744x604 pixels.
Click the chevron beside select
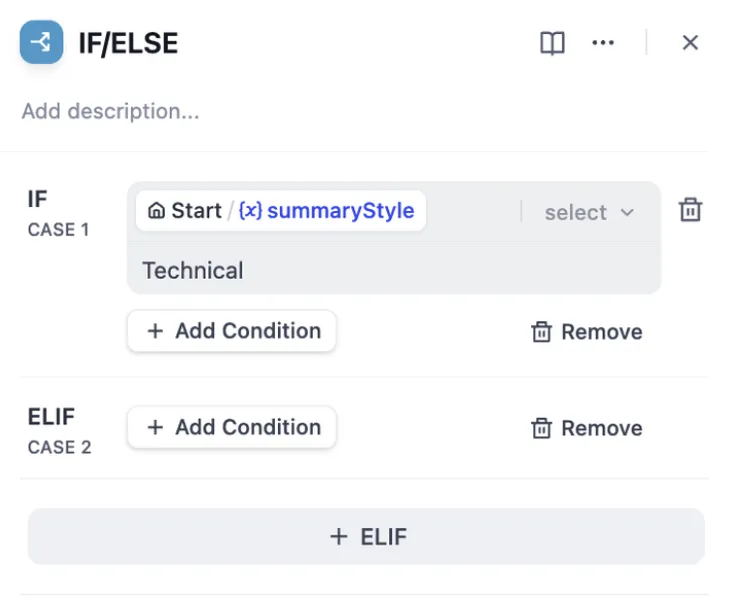627,212
